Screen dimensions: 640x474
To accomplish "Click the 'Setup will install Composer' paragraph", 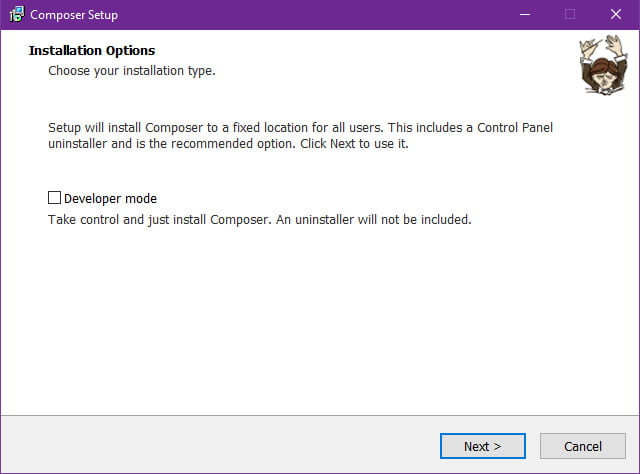I will tap(300, 136).
